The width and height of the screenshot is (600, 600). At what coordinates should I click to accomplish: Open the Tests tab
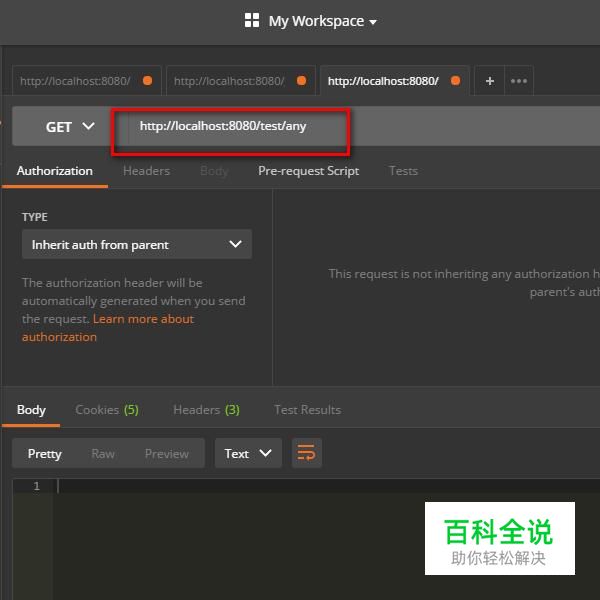(x=403, y=171)
